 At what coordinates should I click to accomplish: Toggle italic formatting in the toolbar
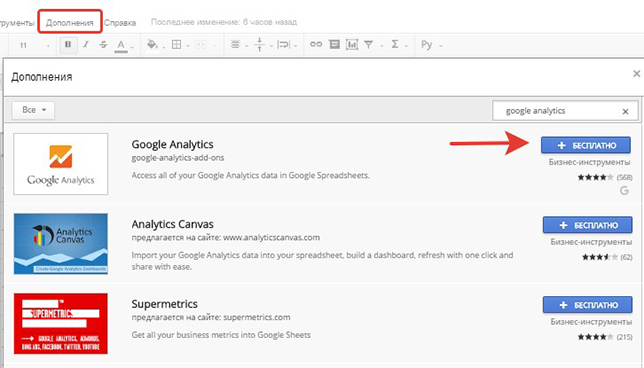coord(86,45)
